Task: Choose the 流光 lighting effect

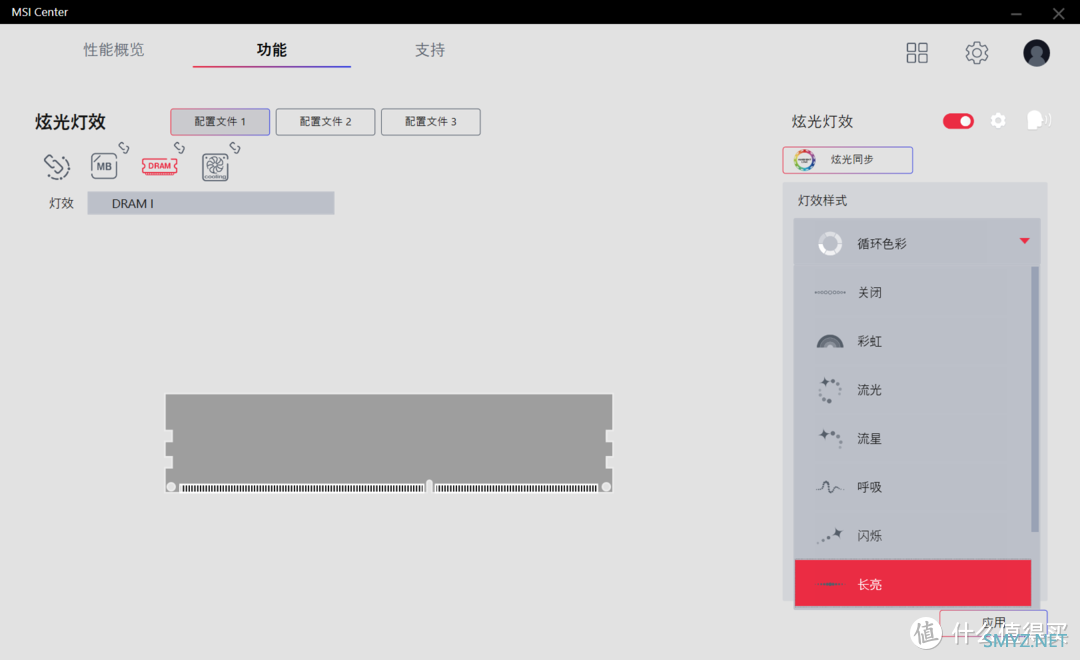Action: click(x=913, y=390)
